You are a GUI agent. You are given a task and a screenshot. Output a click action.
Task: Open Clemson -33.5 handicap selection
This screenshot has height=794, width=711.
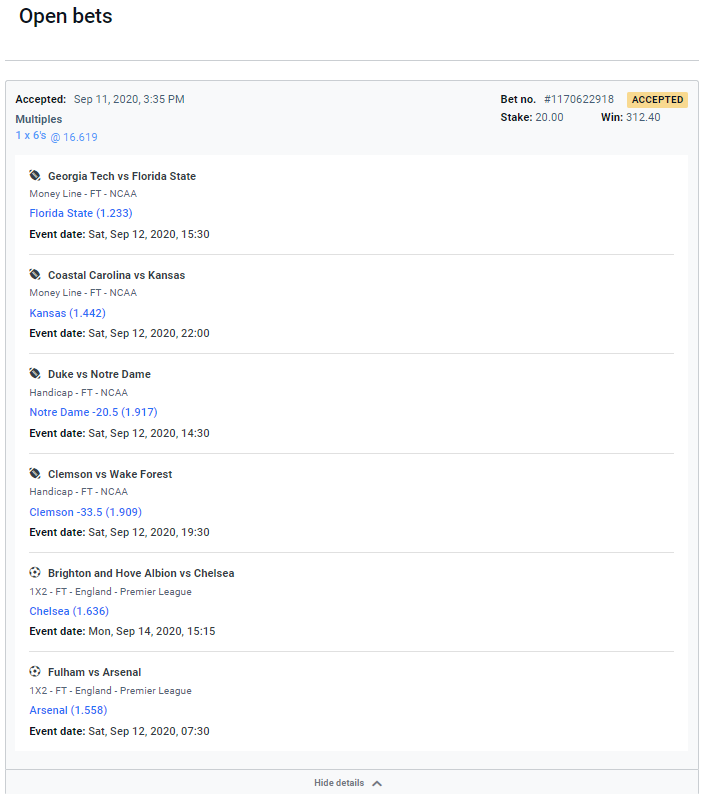tap(85, 512)
